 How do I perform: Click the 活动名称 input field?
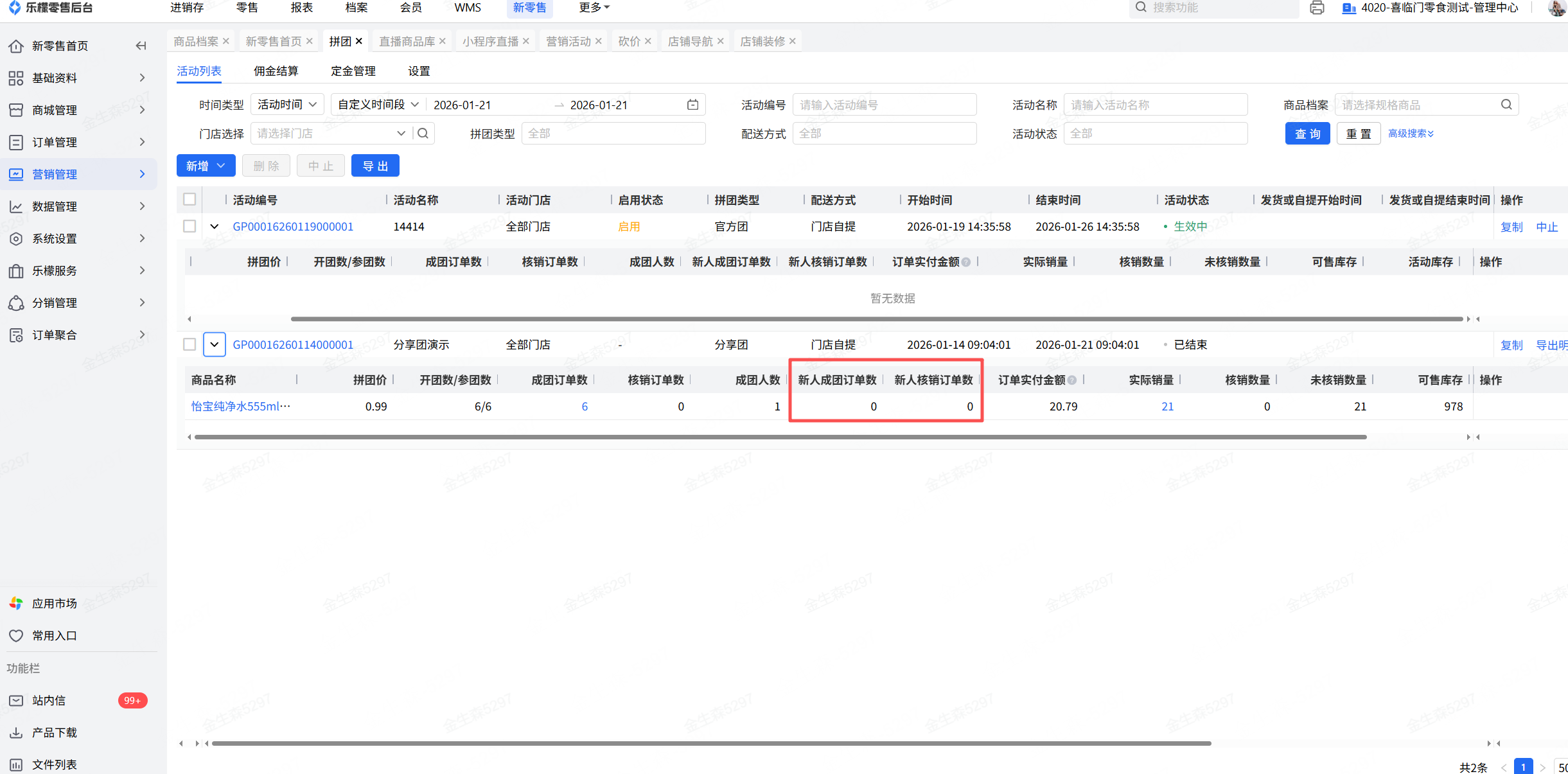tap(1155, 105)
